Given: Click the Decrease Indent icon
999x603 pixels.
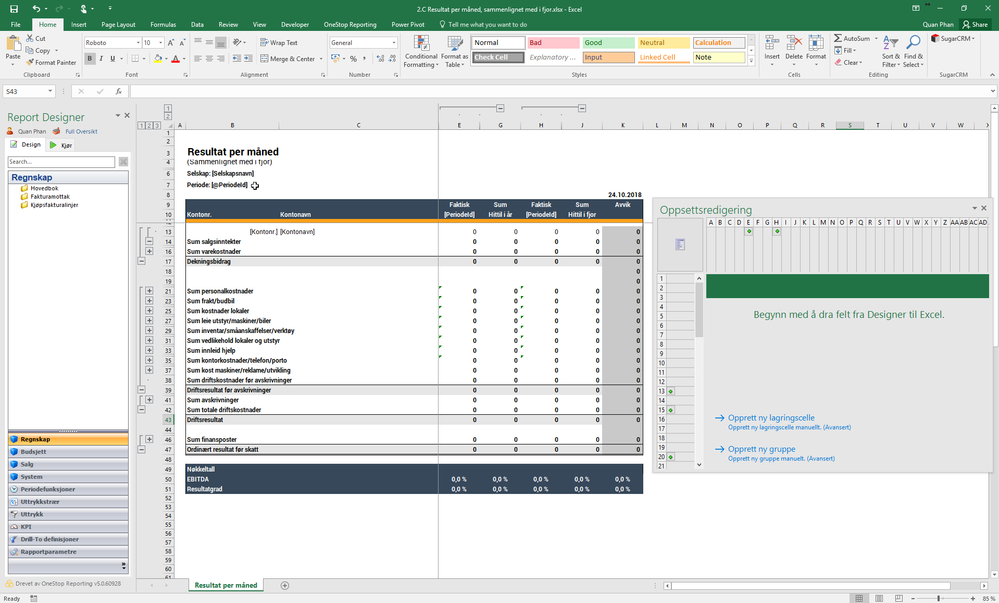Looking at the screenshot, I should click(236, 59).
